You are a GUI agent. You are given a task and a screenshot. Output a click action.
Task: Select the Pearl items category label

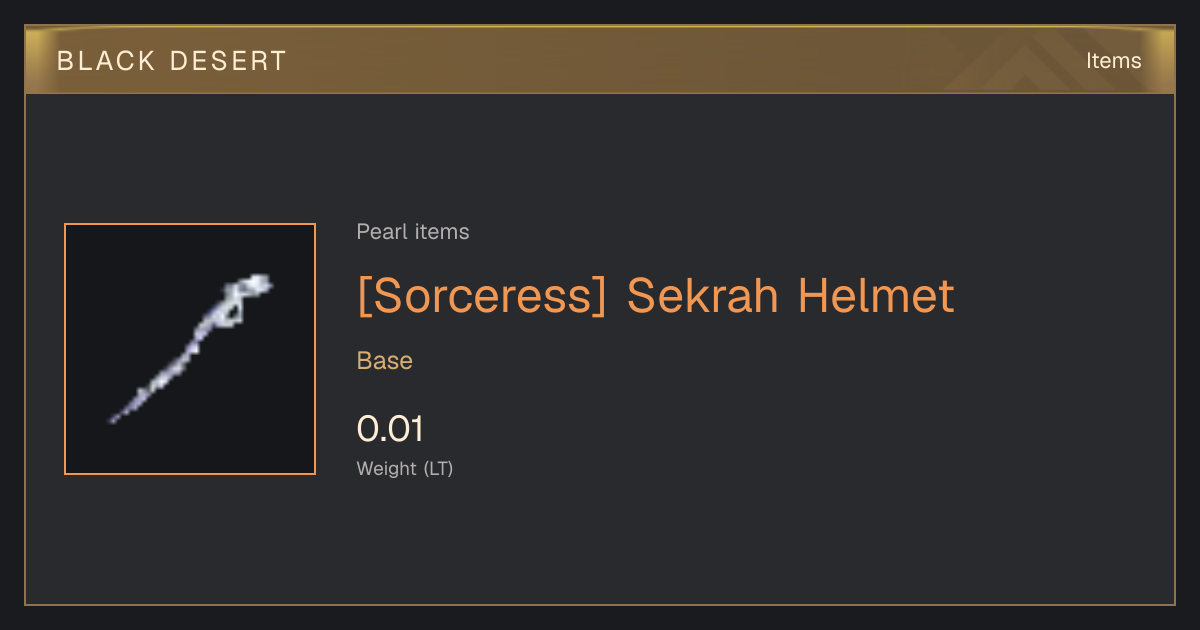[x=413, y=232]
